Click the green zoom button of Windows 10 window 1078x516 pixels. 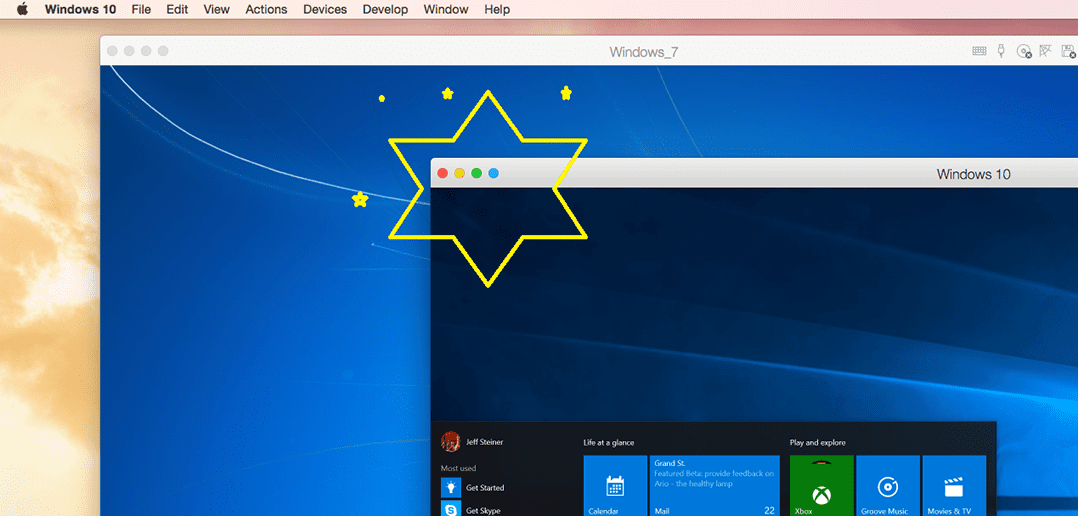tap(476, 173)
